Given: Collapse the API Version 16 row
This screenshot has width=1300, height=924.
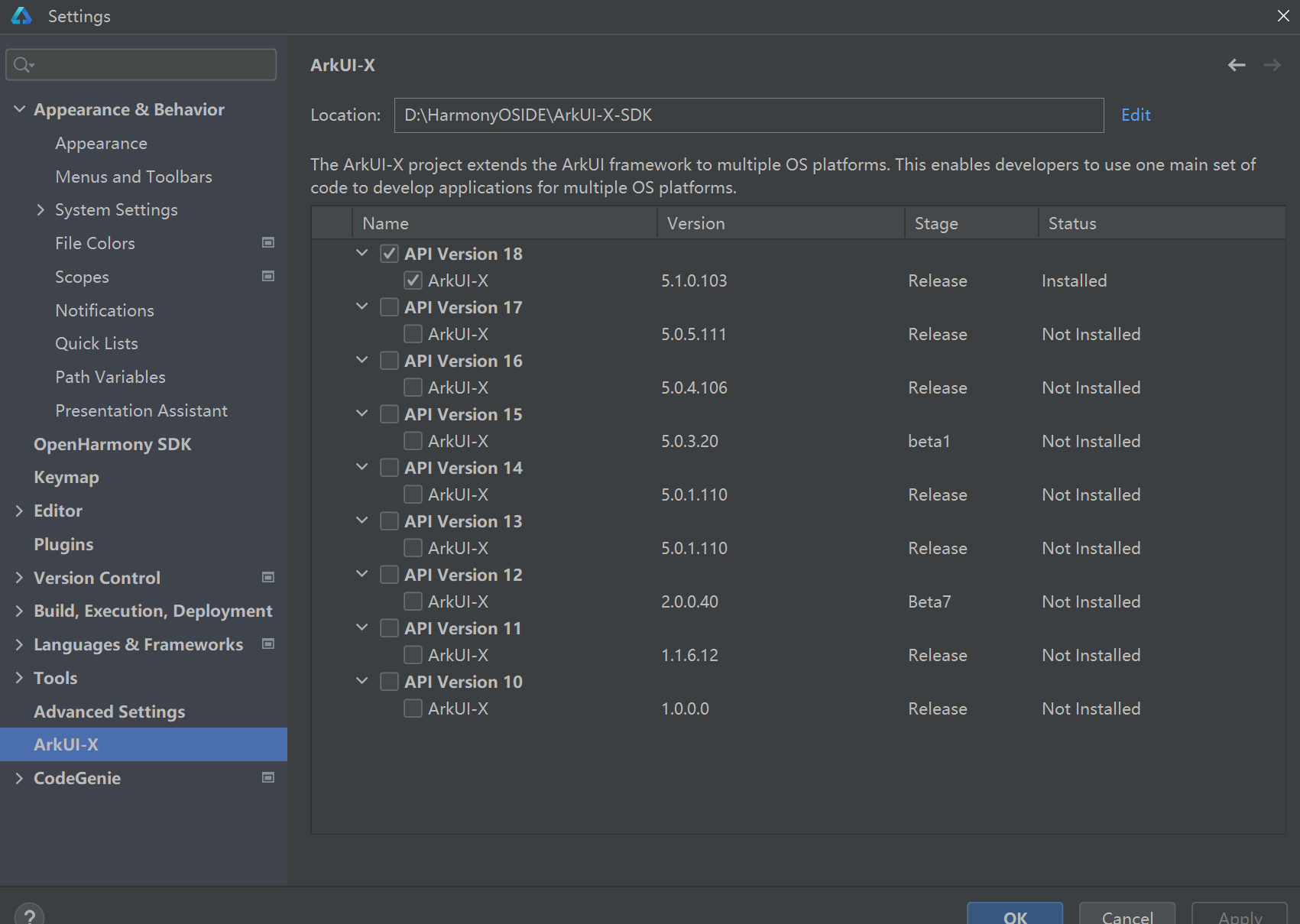Looking at the screenshot, I should [362, 360].
